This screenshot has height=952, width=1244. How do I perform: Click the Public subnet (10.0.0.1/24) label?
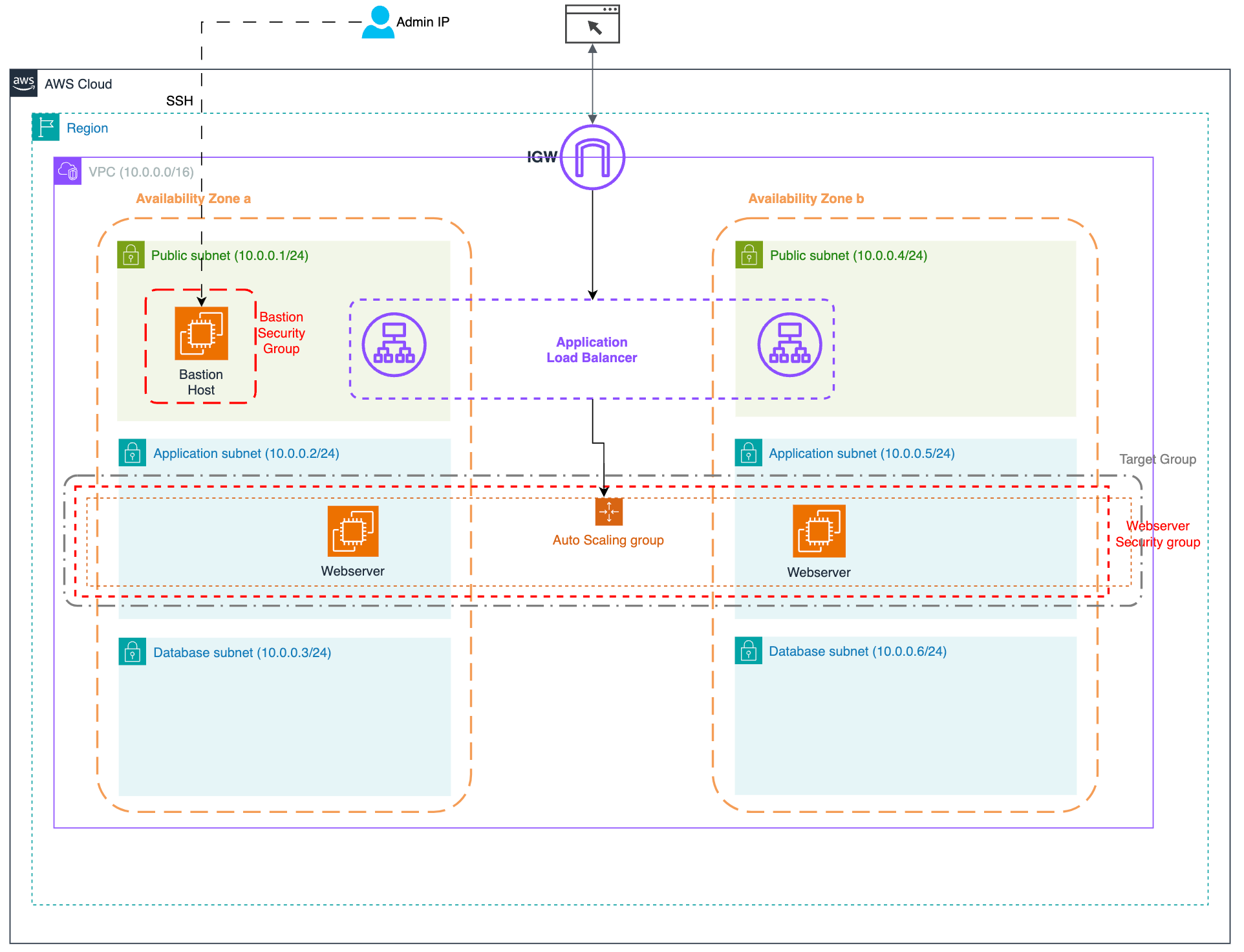[x=230, y=255]
